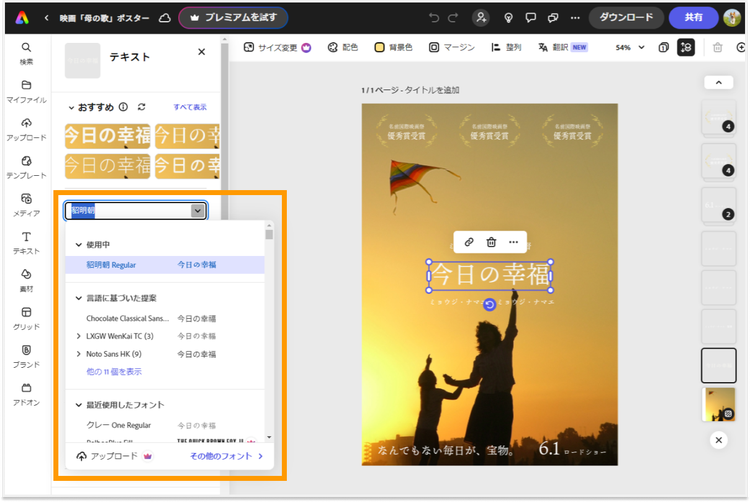Open 配色 color theme option
Screen dimensions: 750x502
342,47
